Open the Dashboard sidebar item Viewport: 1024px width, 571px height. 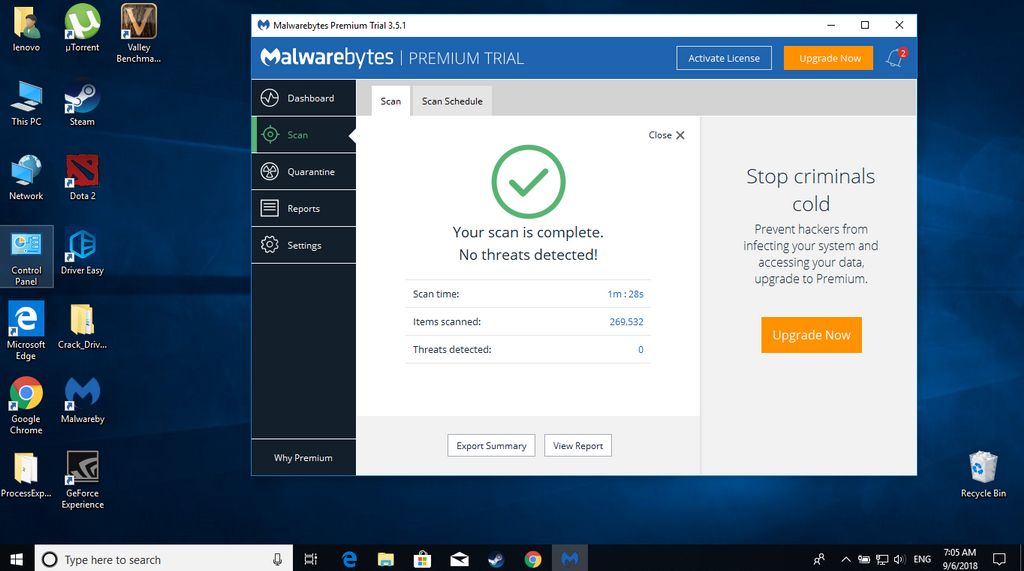coord(304,98)
